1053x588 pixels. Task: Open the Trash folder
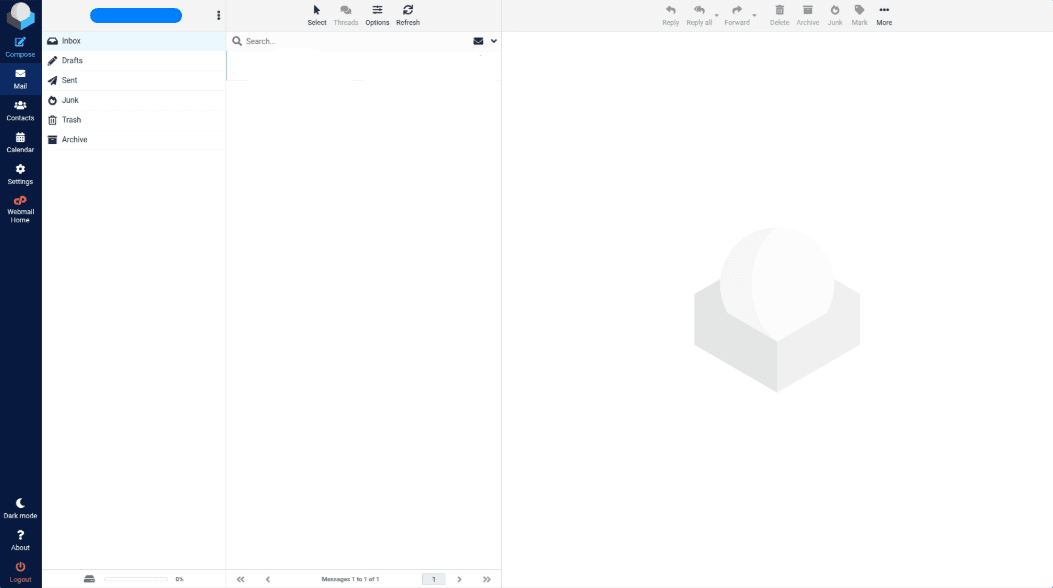71,120
